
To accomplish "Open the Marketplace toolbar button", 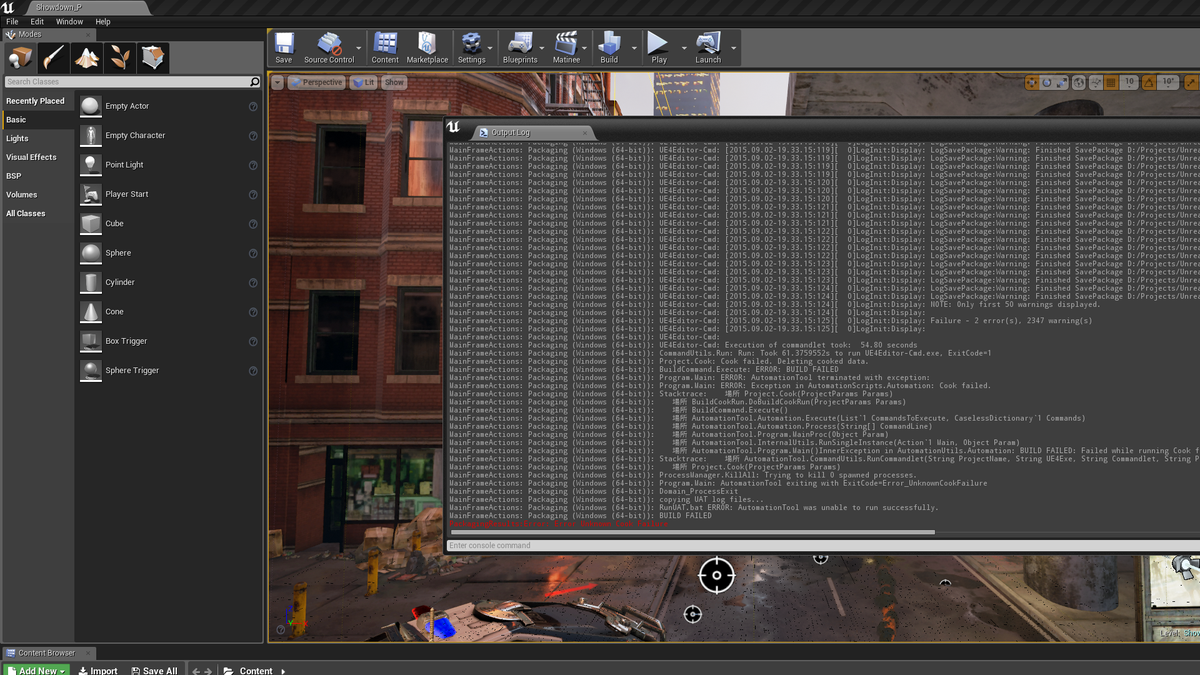I will 427,47.
